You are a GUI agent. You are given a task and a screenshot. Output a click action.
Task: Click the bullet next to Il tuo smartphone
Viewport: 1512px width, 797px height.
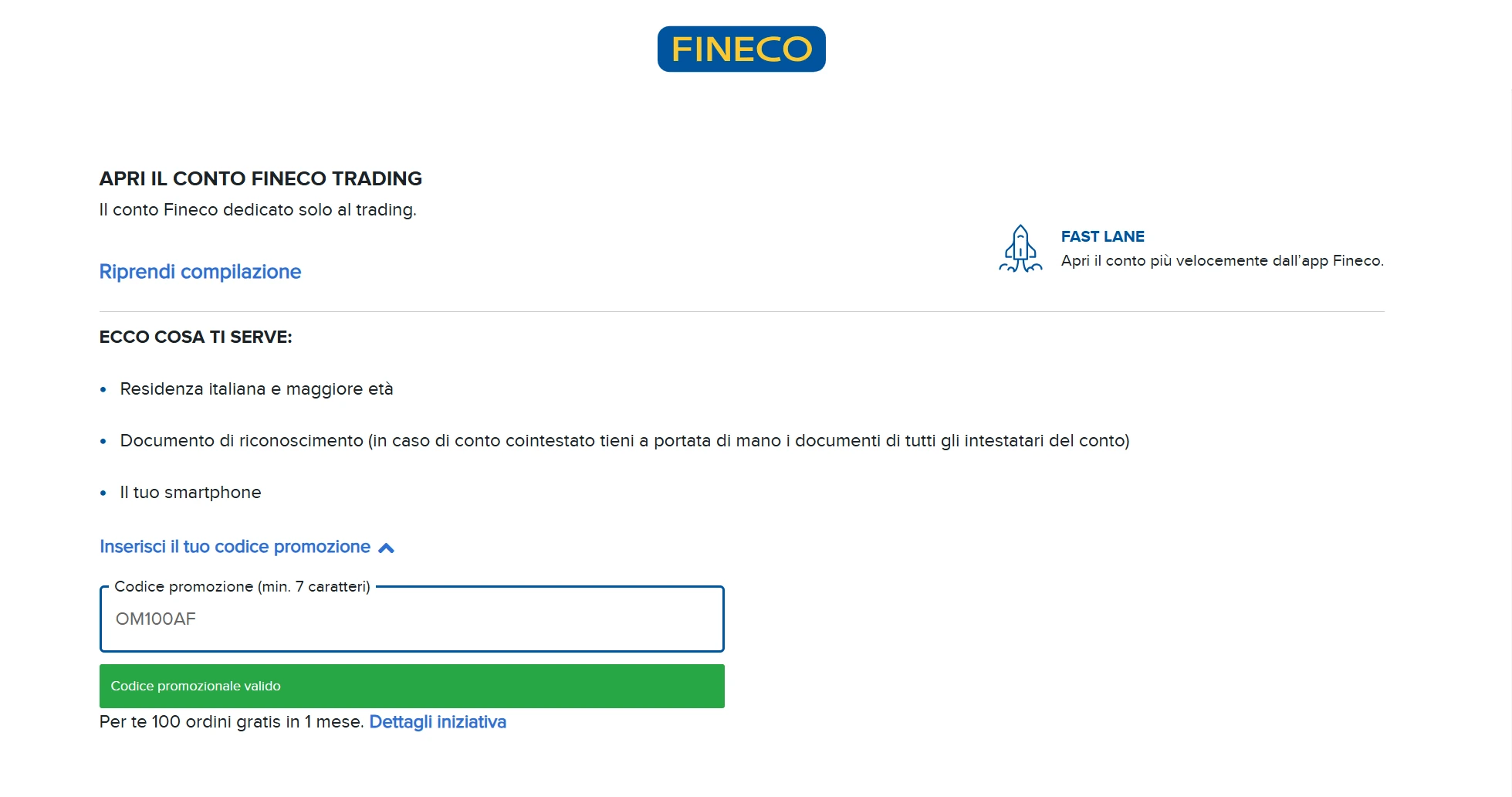tap(103, 493)
